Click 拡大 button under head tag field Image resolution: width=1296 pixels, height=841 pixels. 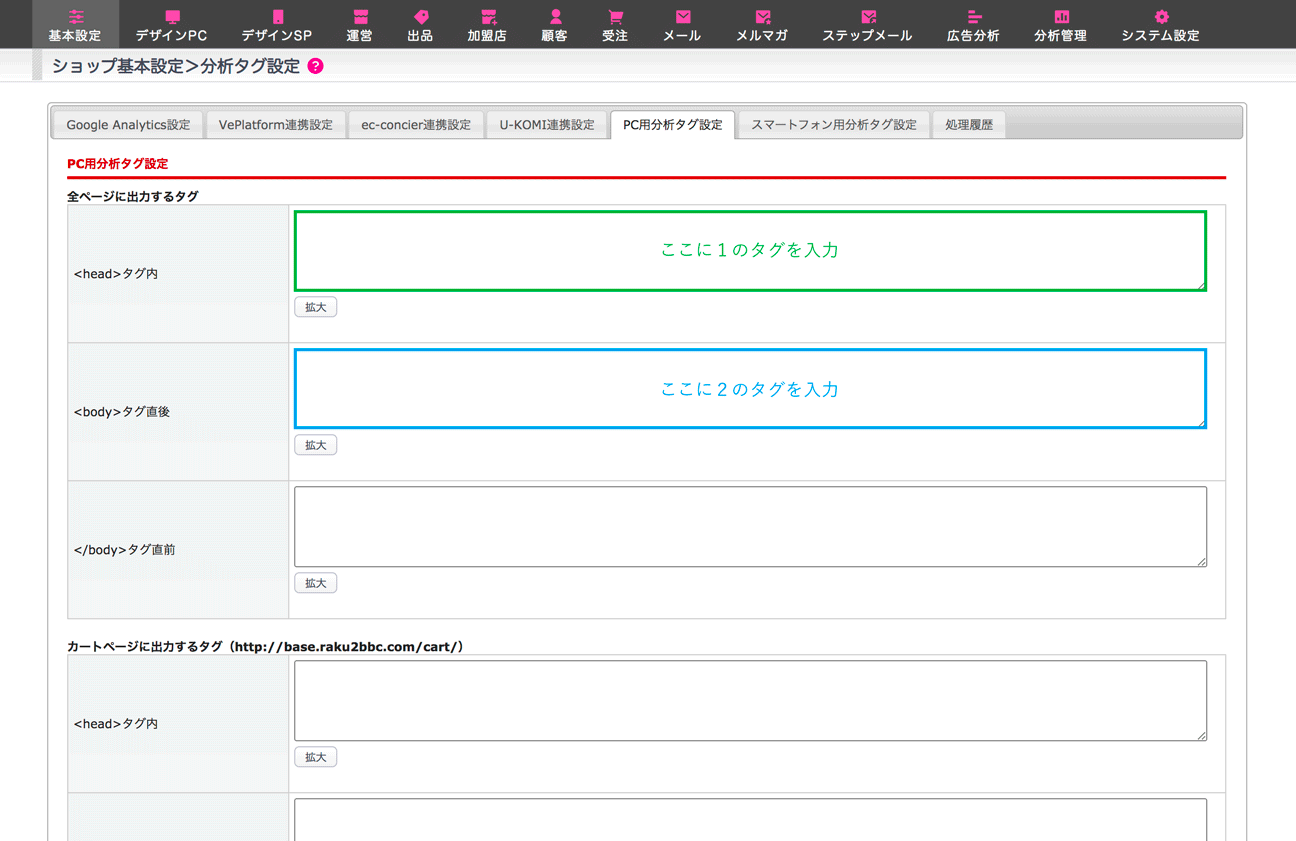click(x=315, y=307)
